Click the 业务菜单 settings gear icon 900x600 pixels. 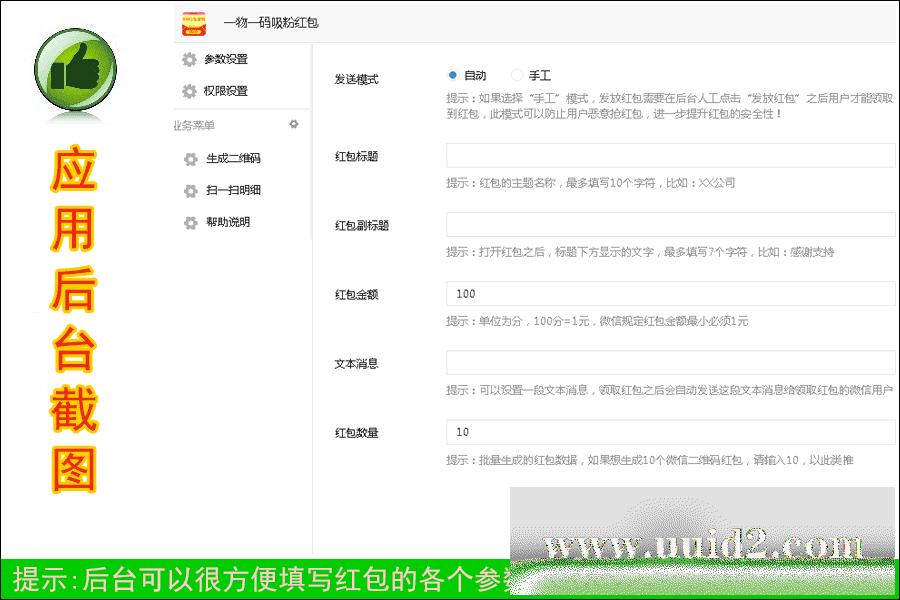pyautogui.click(x=293, y=124)
